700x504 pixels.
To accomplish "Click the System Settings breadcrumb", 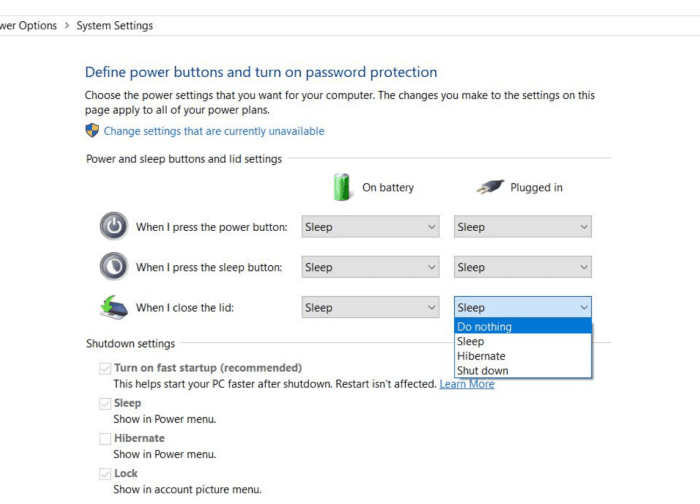I will point(115,25).
